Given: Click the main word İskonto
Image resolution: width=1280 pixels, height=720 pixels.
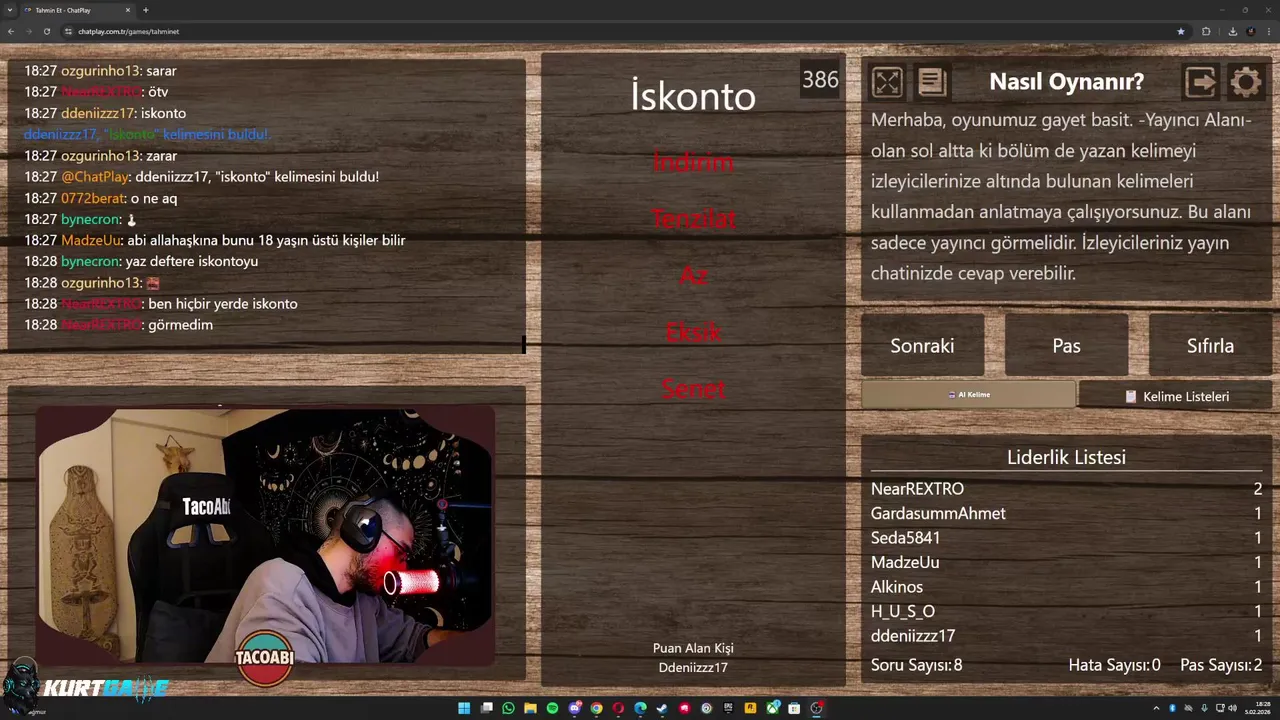Looking at the screenshot, I should pos(693,96).
